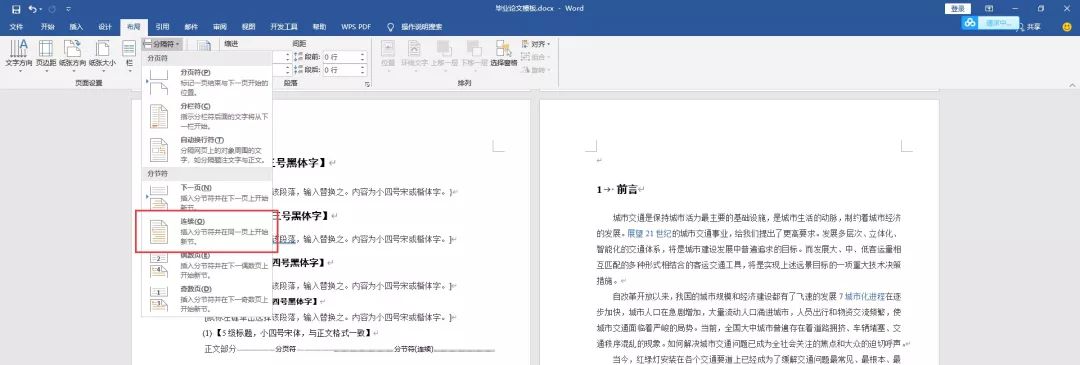Switch to the 插入 ribbon tab
The image size is (1080, 365).
[x=76, y=27]
